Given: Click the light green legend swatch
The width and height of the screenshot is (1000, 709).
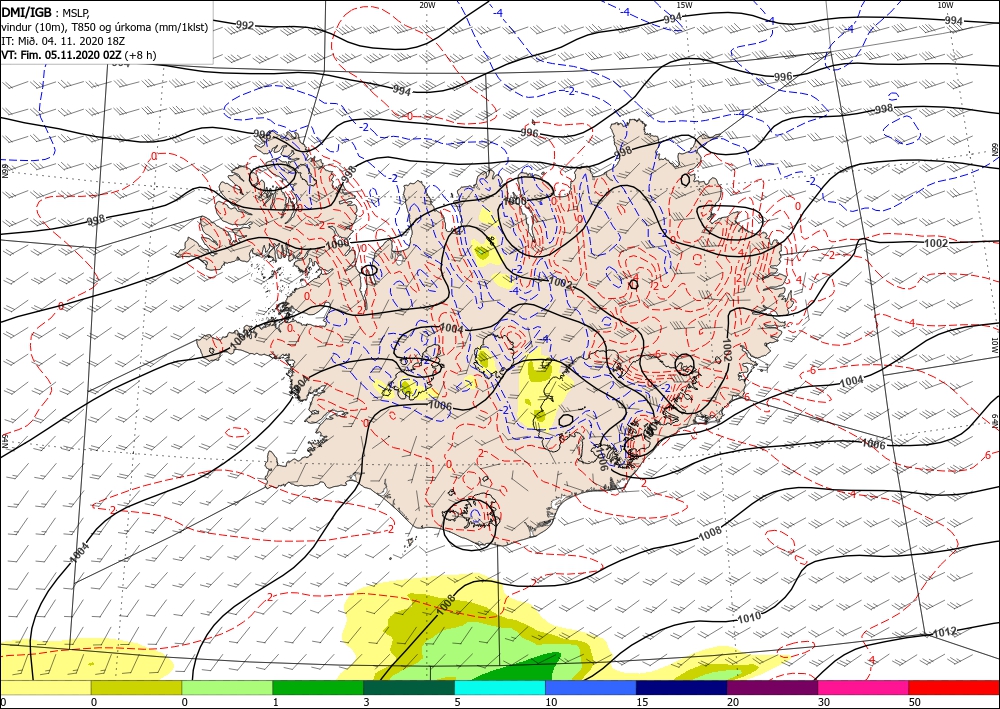Looking at the screenshot, I should point(227,687).
